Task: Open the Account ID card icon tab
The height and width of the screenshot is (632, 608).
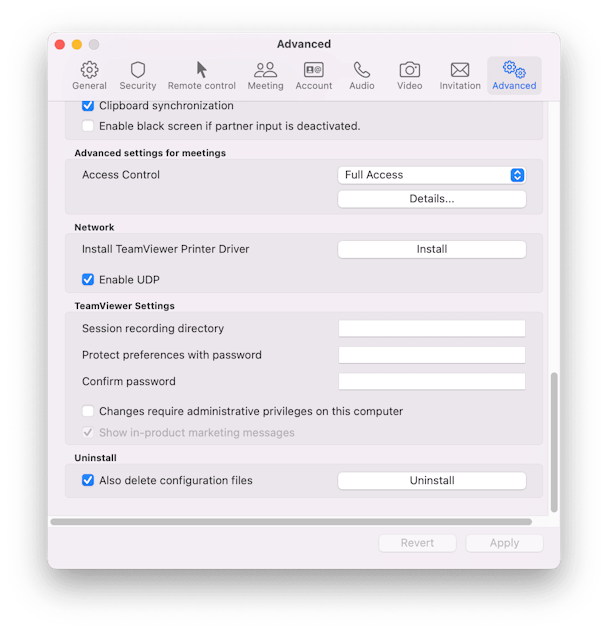Action: point(314,75)
